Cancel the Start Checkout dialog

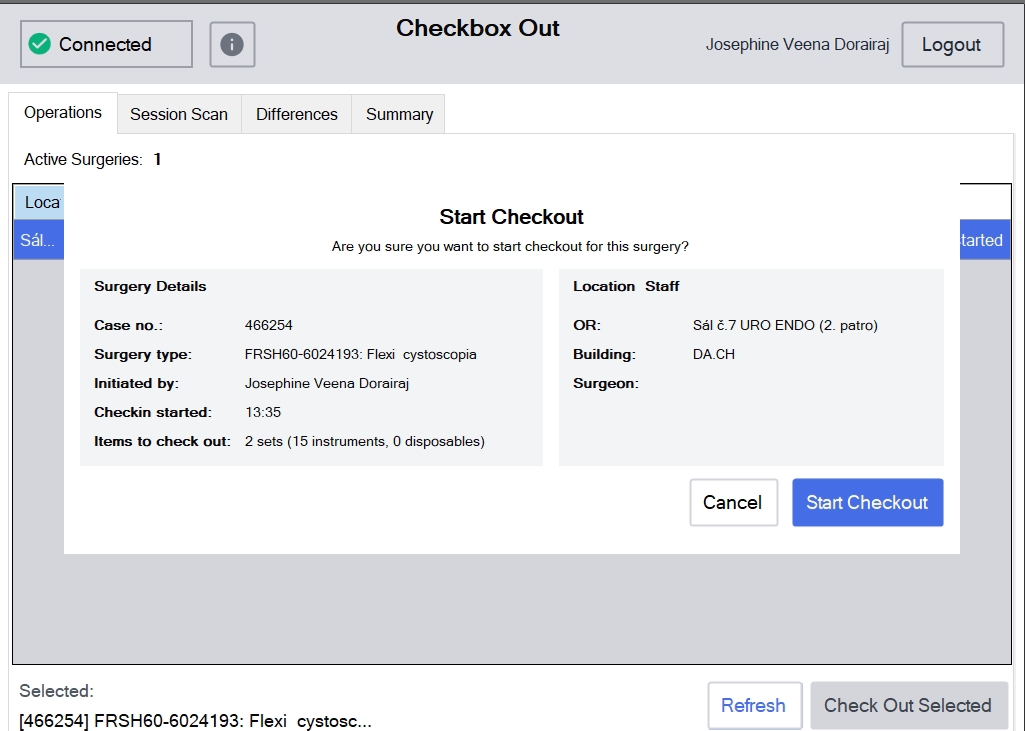click(733, 502)
